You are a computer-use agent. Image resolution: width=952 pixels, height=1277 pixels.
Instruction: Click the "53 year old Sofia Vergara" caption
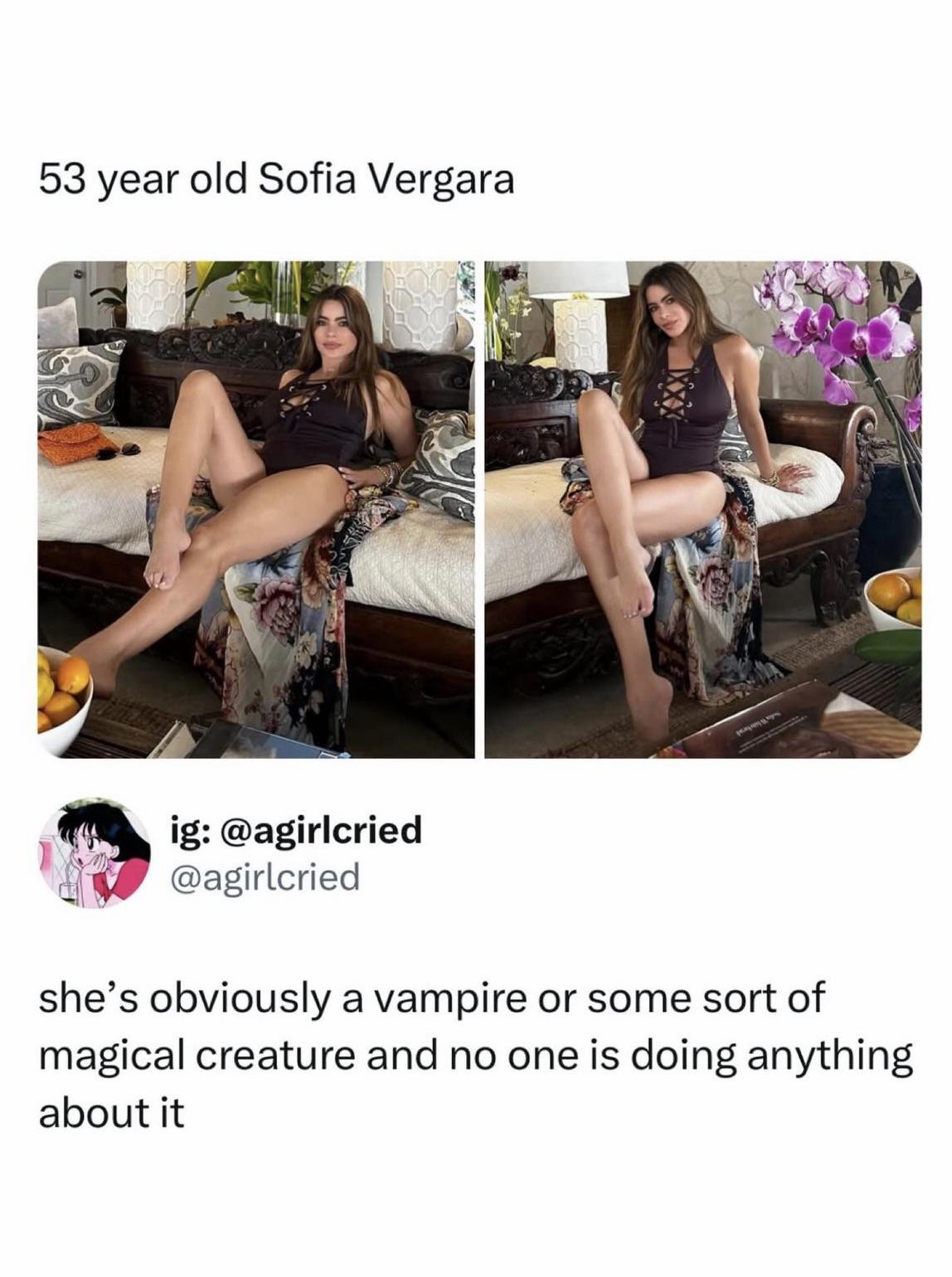(277, 178)
